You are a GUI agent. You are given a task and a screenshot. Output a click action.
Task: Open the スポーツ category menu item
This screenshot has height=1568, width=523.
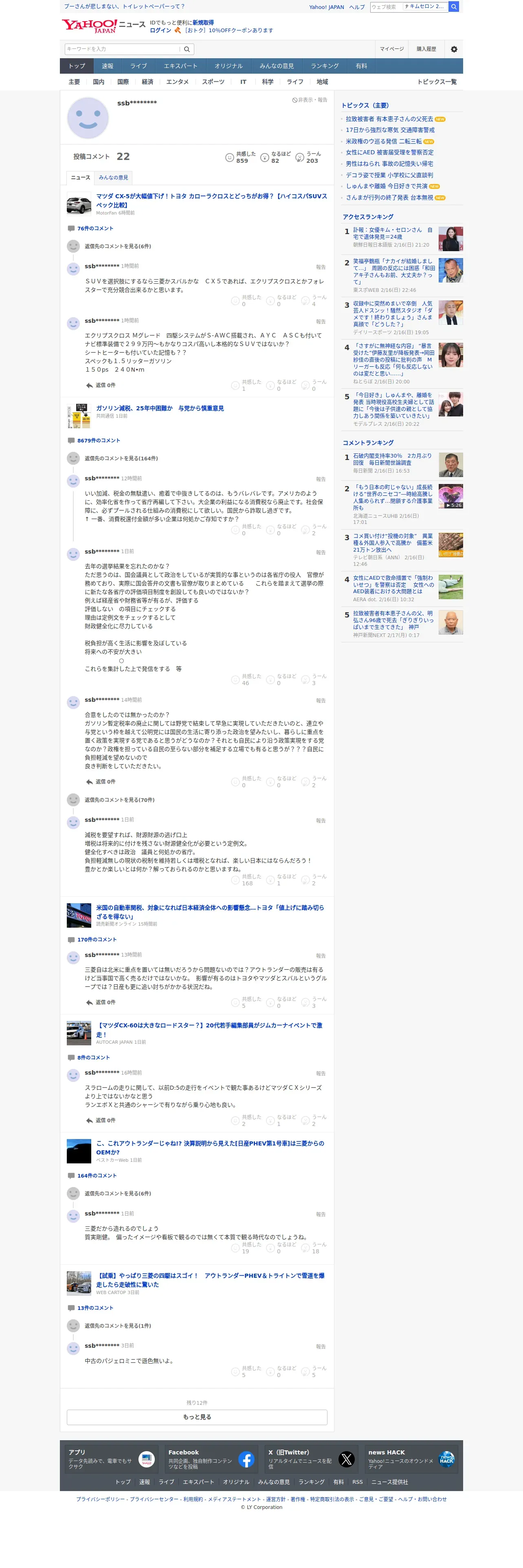click(x=213, y=82)
